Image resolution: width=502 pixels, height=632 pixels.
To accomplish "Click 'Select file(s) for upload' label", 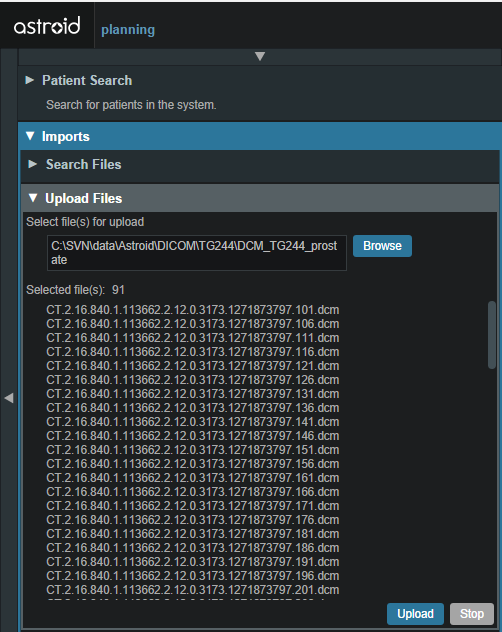I will [85, 222].
